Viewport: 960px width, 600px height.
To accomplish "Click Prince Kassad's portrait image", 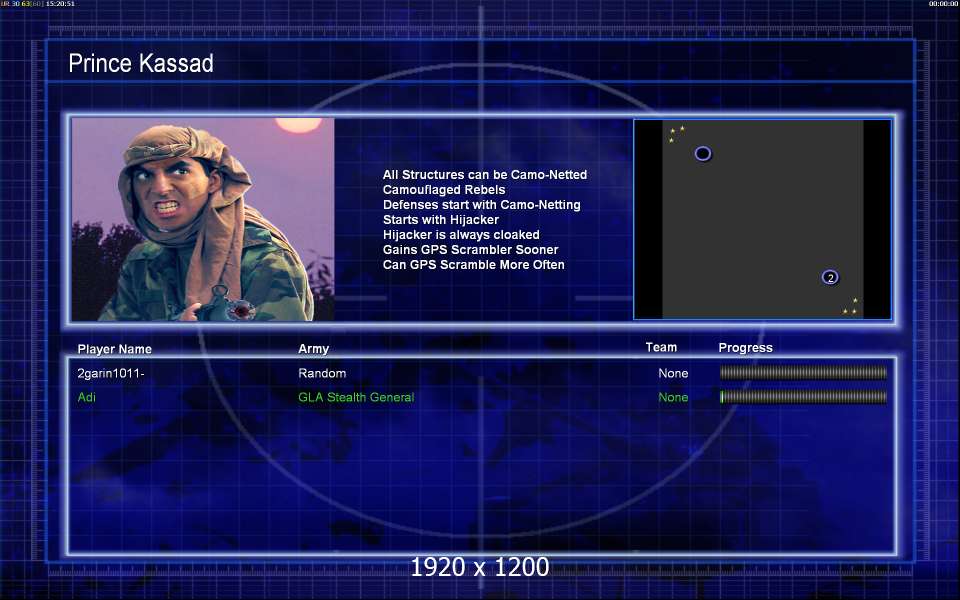I will pyautogui.click(x=203, y=219).
